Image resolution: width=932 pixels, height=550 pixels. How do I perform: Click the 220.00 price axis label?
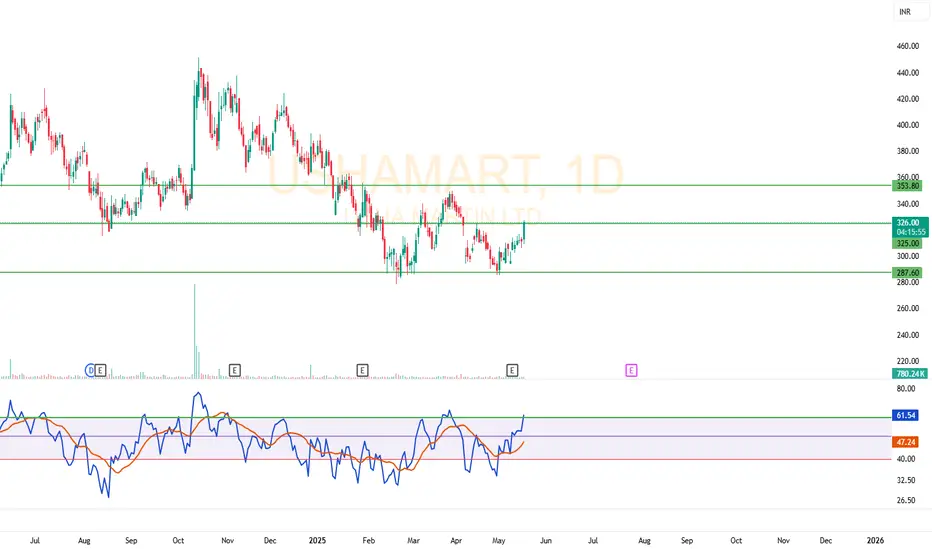click(x=908, y=361)
